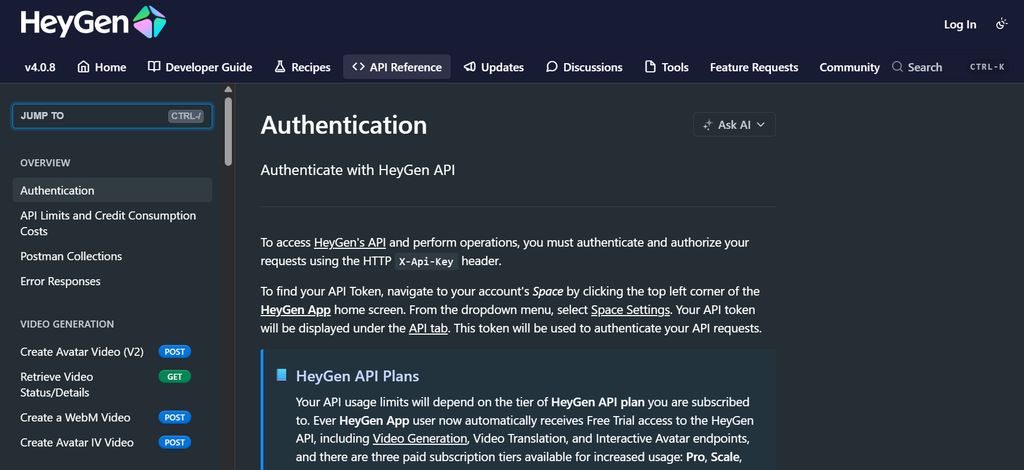Screen dimensions: 1024x470
Task: Click the code brackets icon of API Reference
Action: pyautogui.click(x=358, y=67)
